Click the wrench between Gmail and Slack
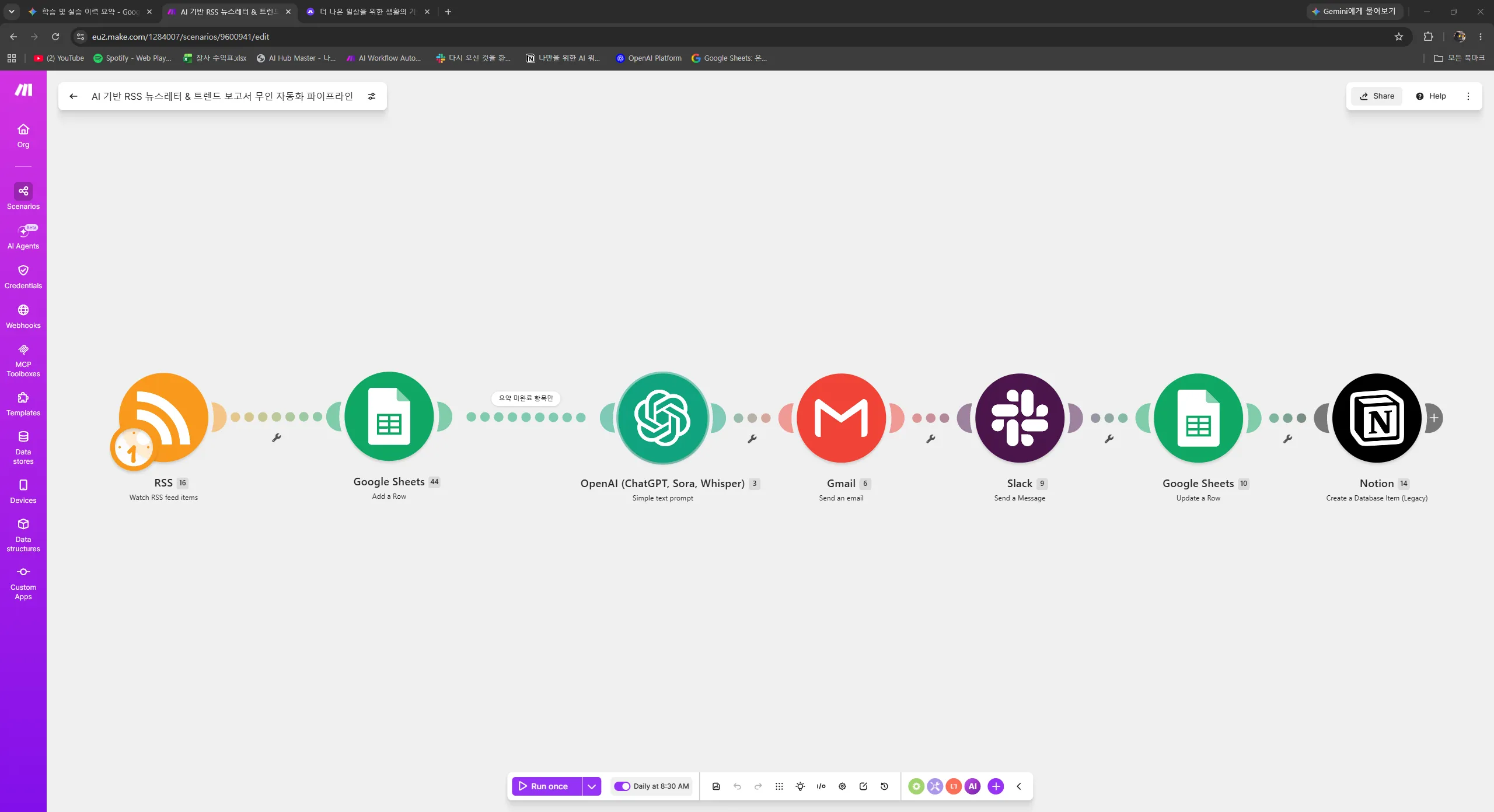 click(x=931, y=439)
